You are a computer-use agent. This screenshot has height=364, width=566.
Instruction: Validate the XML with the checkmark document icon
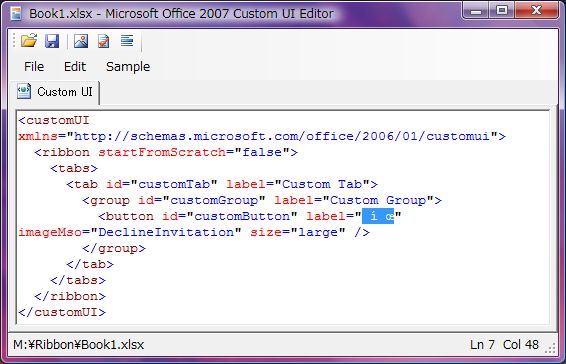[x=104, y=41]
